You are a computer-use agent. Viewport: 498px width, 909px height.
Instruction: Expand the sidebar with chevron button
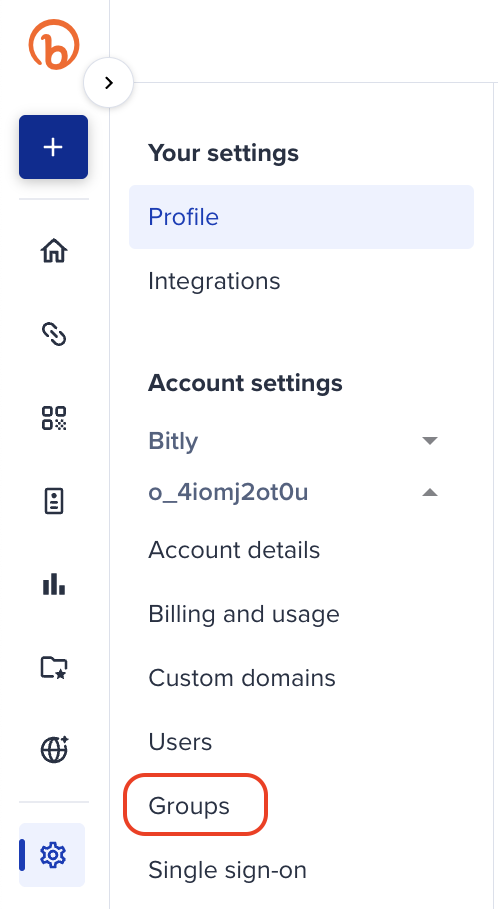(x=108, y=83)
